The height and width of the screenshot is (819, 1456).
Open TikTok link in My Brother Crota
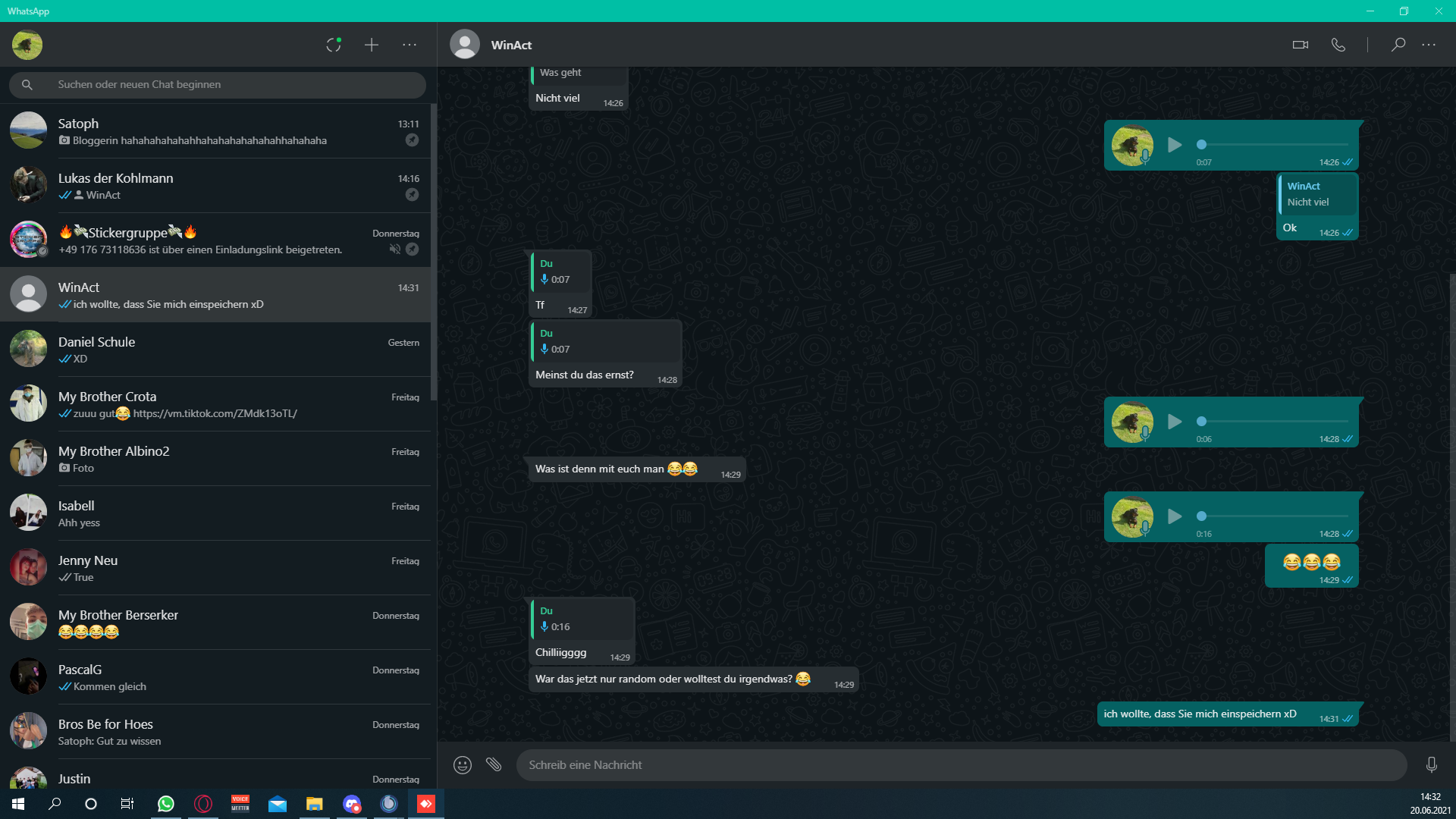click(215, 413)
